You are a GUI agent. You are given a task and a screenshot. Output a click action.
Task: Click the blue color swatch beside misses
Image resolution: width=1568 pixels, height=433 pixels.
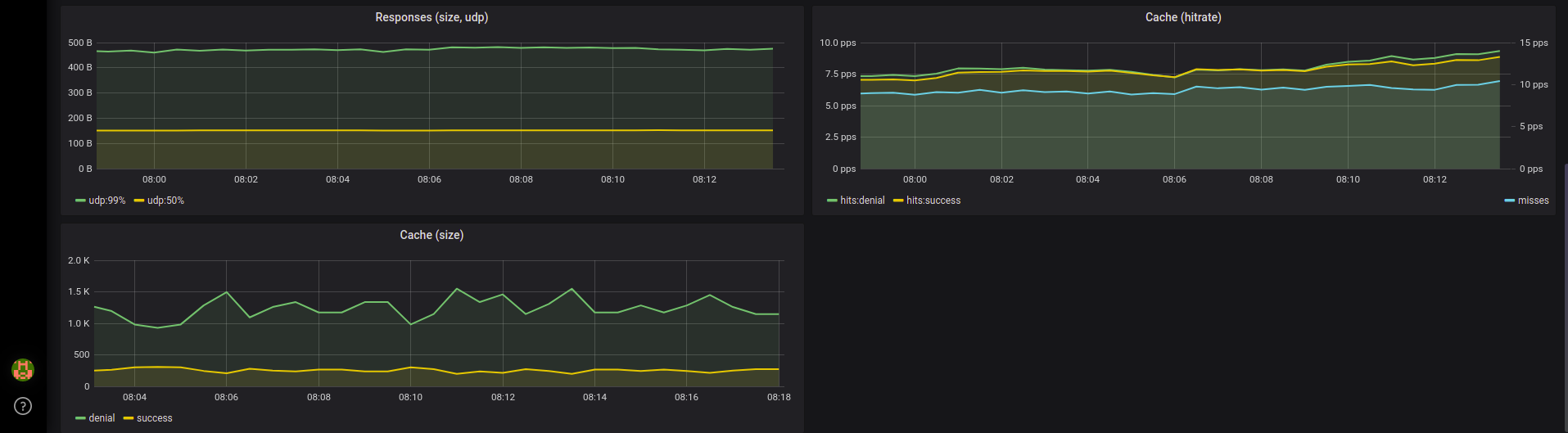tap(1510, 201)
